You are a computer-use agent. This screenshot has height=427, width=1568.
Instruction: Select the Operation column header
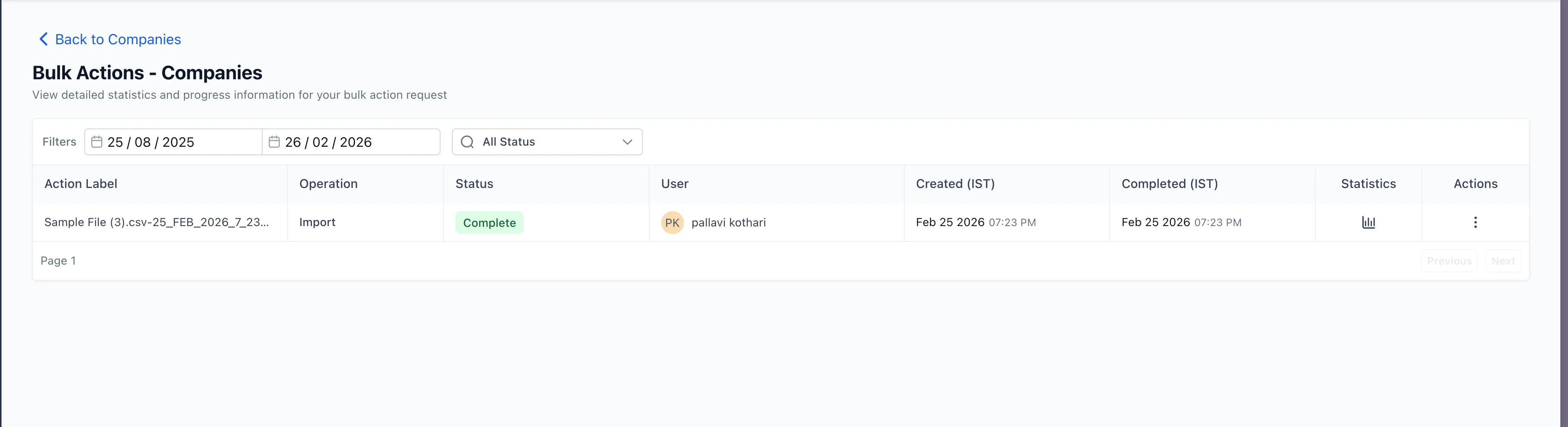[328, 184]
